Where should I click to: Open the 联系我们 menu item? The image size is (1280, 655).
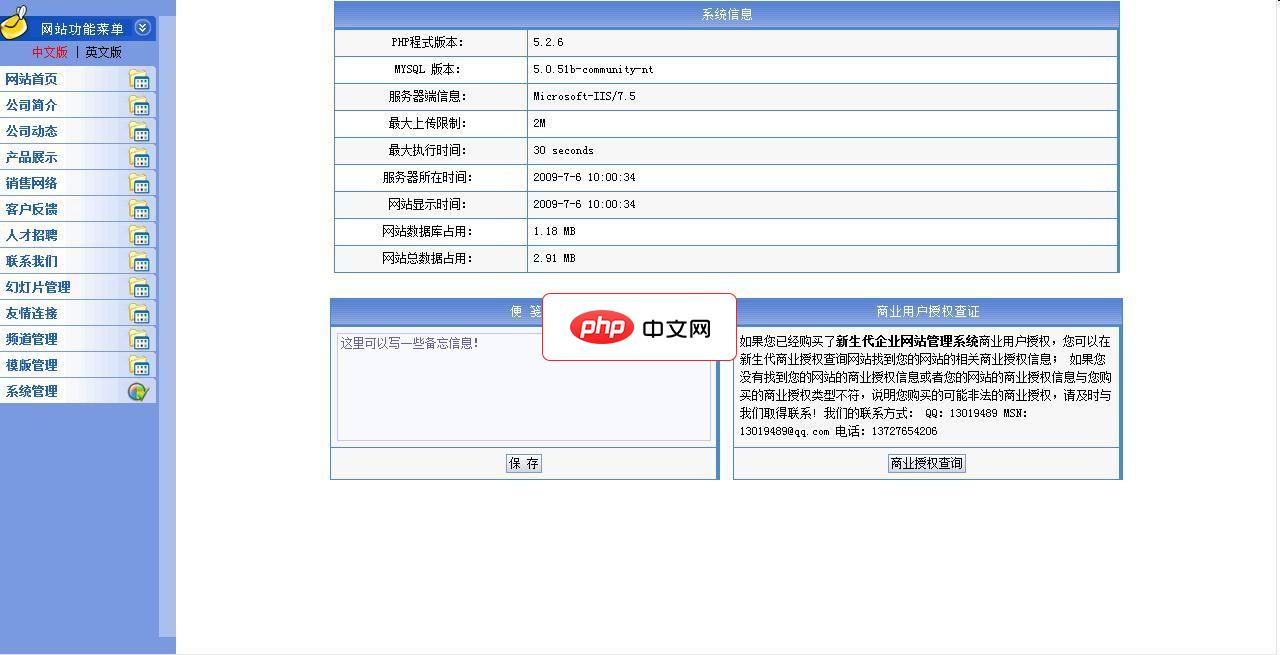[78, 261]
